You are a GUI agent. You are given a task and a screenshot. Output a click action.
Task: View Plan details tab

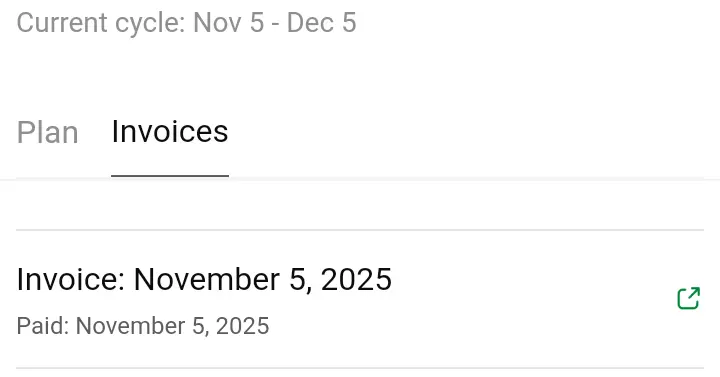(x=47, y=133)
